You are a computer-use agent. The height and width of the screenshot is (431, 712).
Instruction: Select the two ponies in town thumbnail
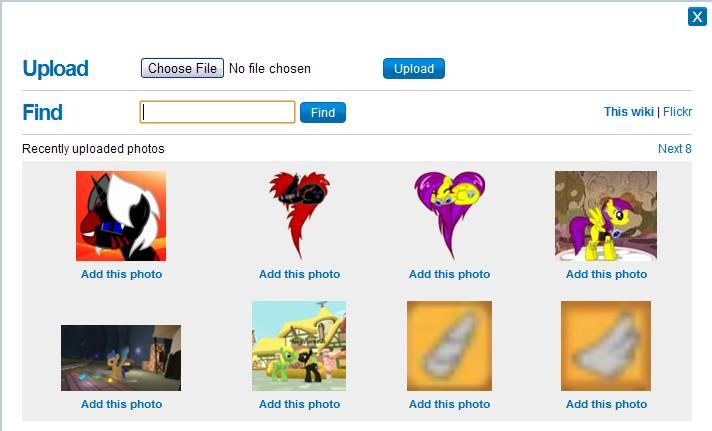299,346
